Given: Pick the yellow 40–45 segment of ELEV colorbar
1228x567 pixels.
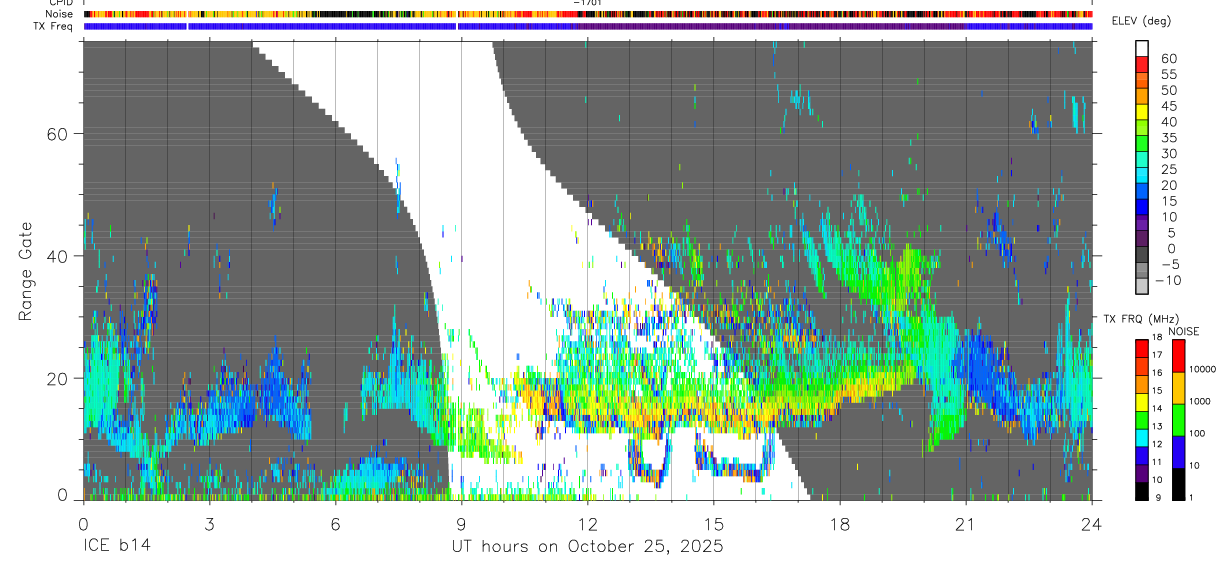Looking at the screenshot, I should click(1142, 113).
